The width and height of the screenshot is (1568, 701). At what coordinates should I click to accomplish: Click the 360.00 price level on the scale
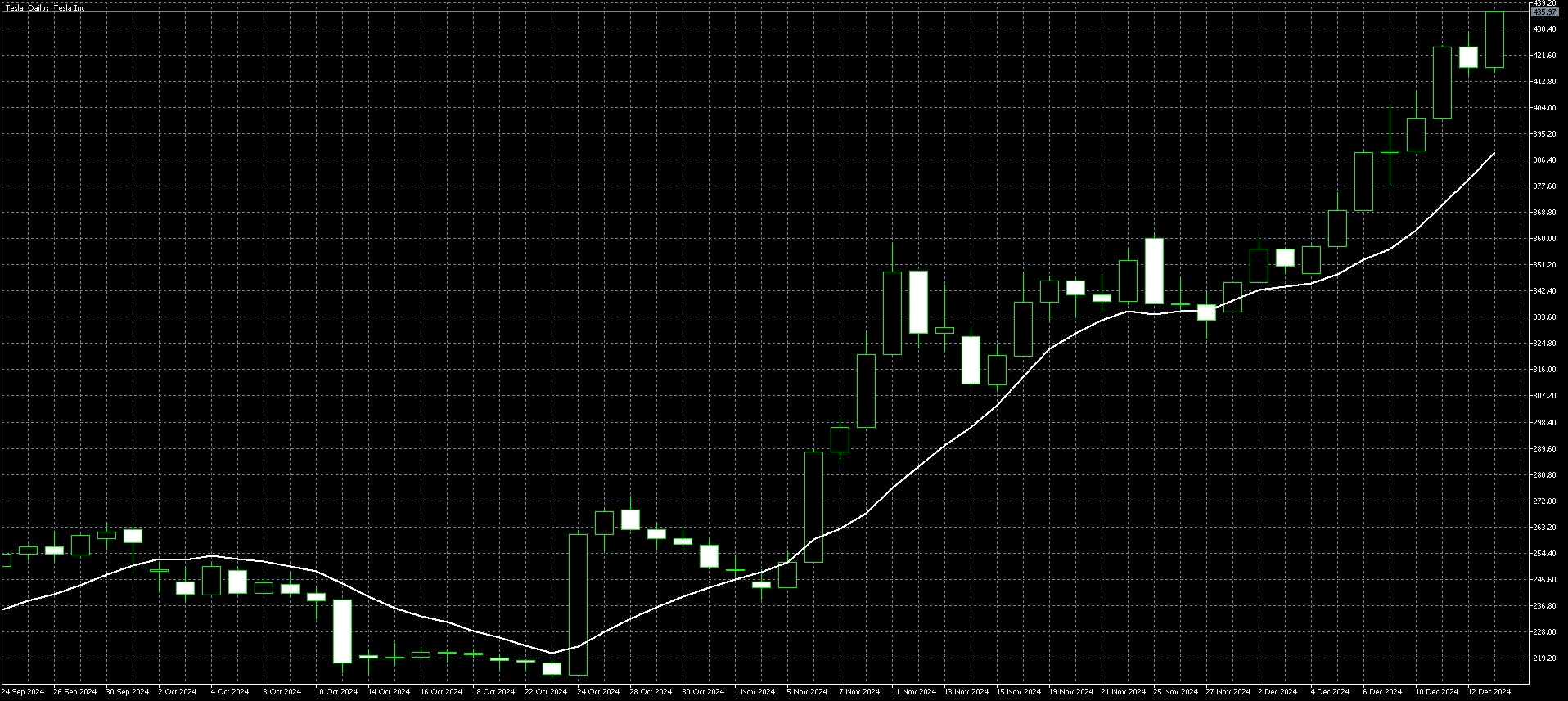click(x=1545, y=239)
